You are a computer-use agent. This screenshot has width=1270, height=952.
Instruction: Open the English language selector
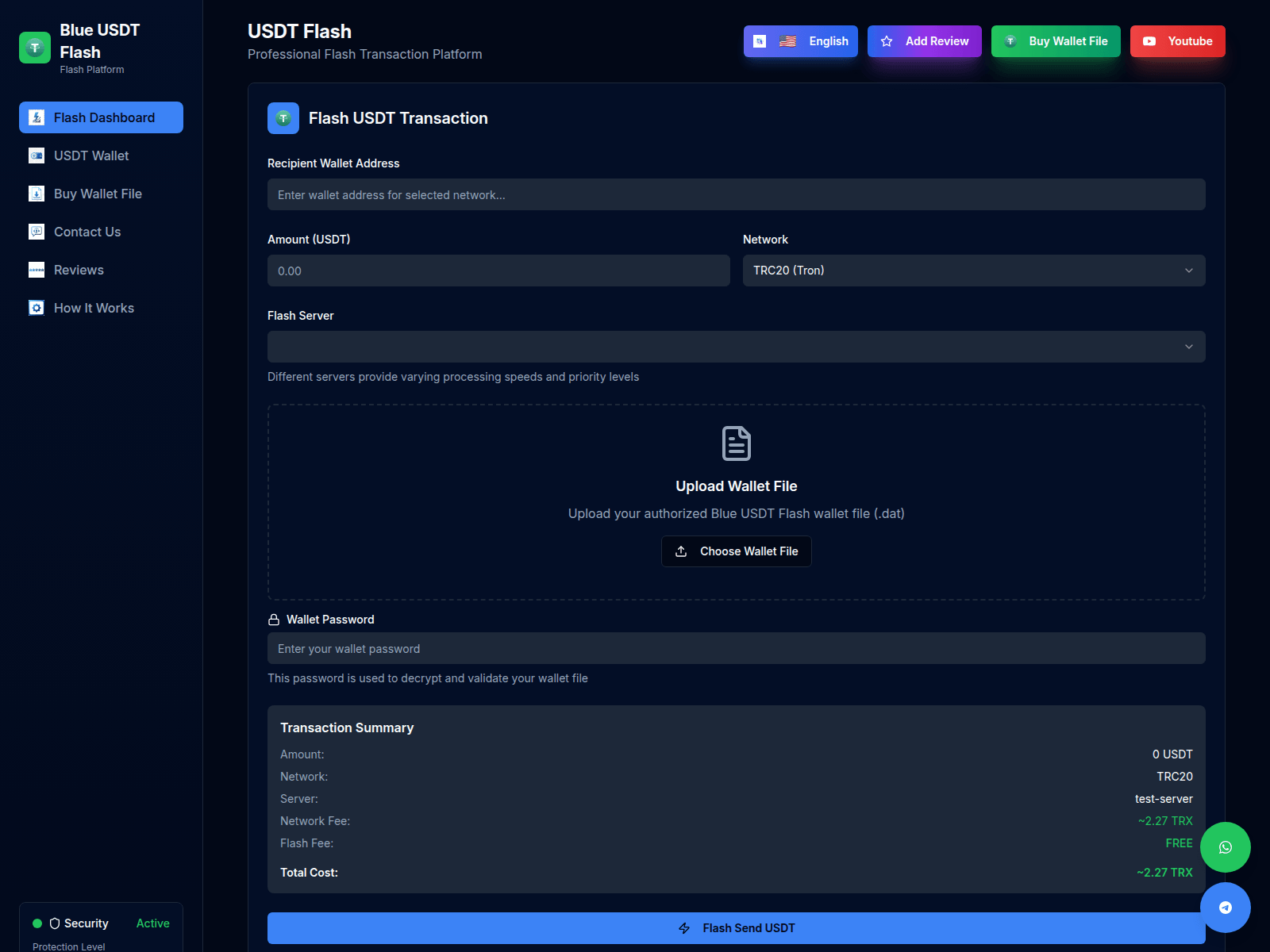coord(801,41)
